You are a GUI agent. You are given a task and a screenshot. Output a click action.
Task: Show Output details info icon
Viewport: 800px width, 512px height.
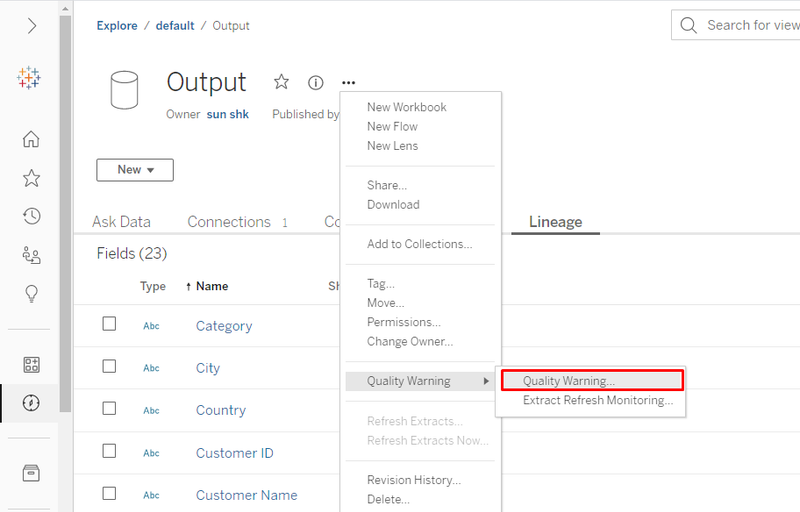pos(315,82)
